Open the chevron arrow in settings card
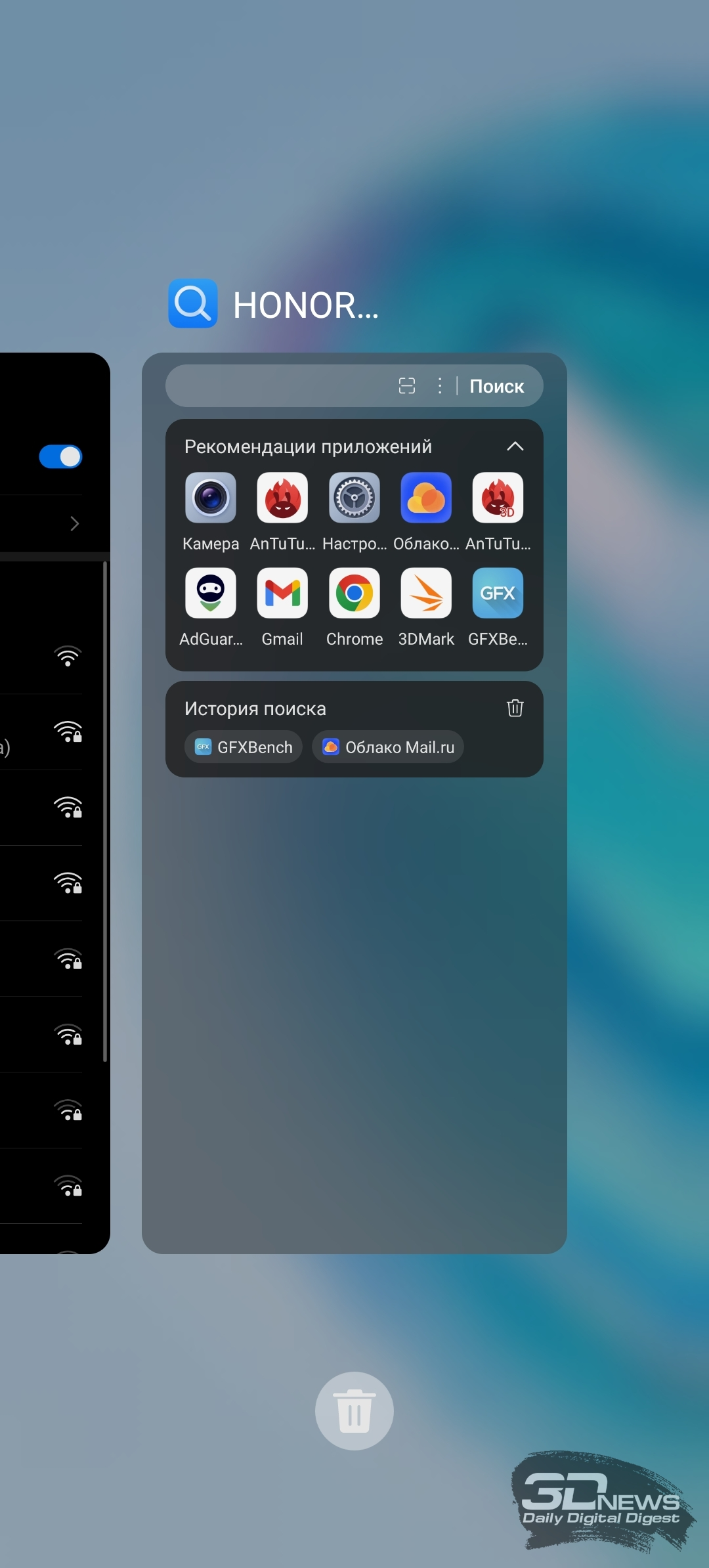 click(74, 523)
